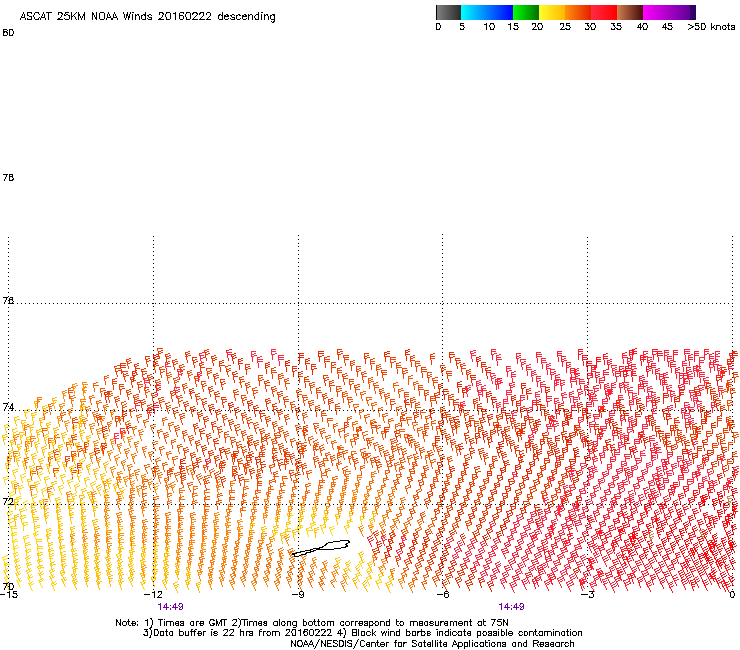This screenshot has width=740, height=650.
Task: Click the 74 latitude axis label
Action: 8,407
